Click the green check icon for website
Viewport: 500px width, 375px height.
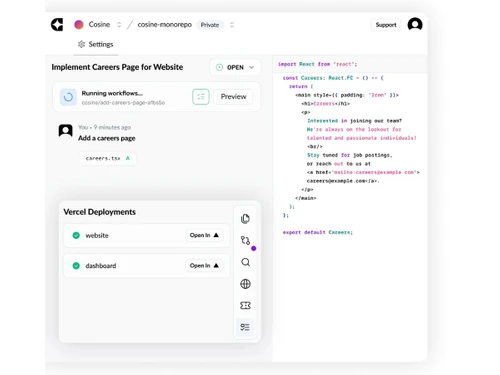[x=76, y=235]
